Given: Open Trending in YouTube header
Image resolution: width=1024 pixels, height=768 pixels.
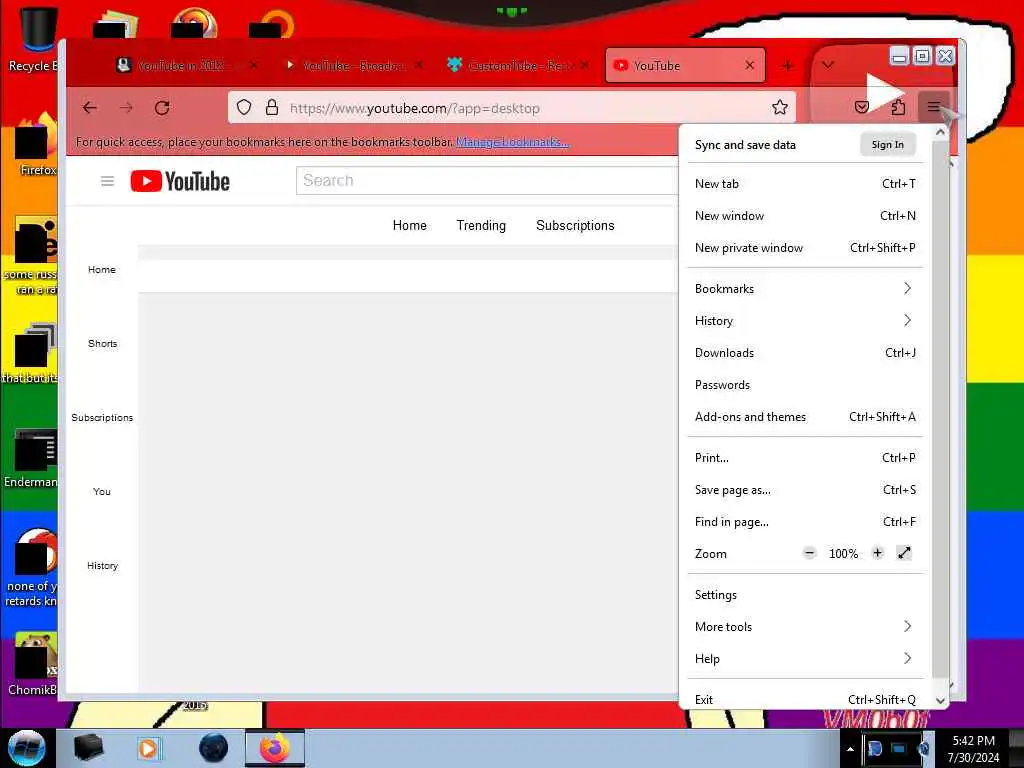Looking at the screenshot, I should point(481,225).
